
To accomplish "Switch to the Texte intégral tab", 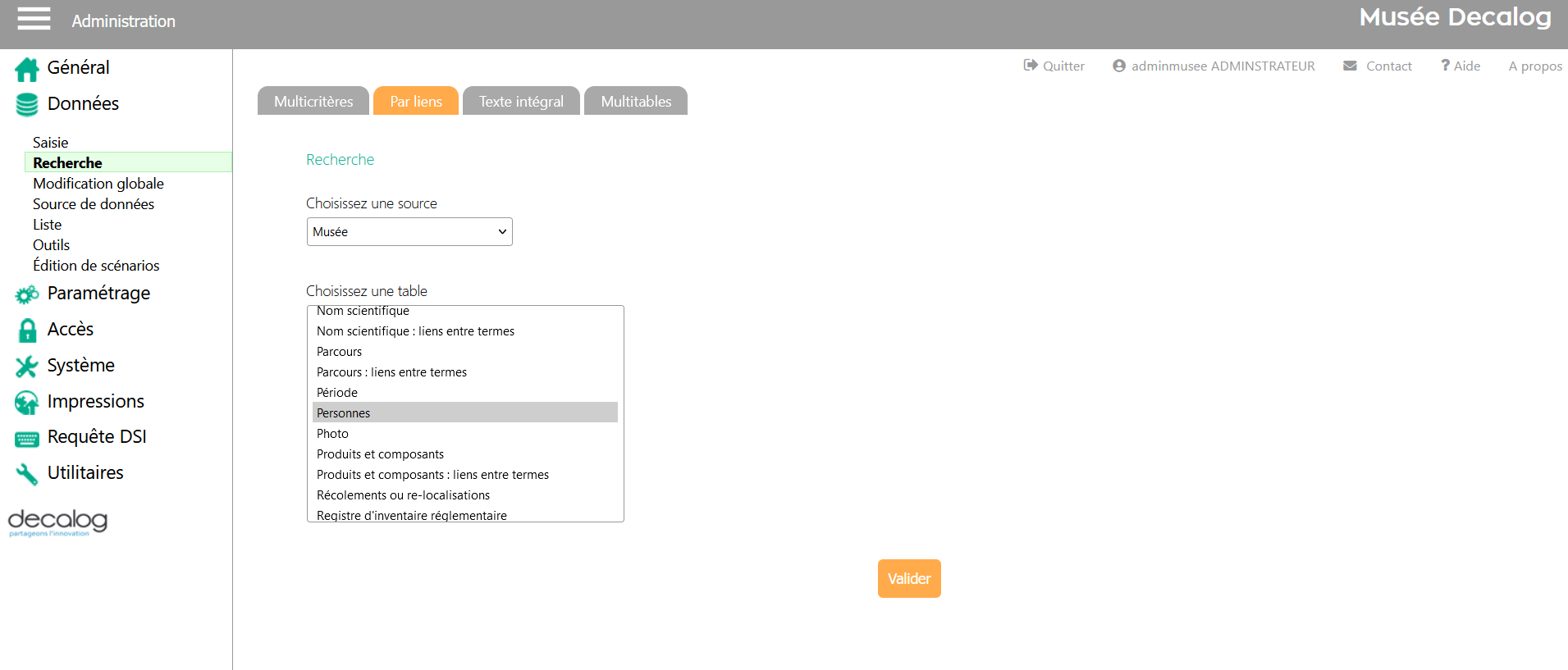I will [x=521, y=102].
